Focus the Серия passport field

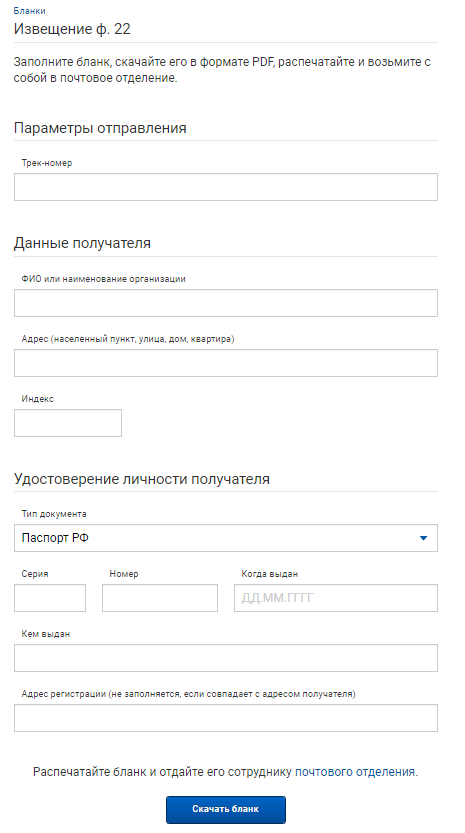[50, 598]
